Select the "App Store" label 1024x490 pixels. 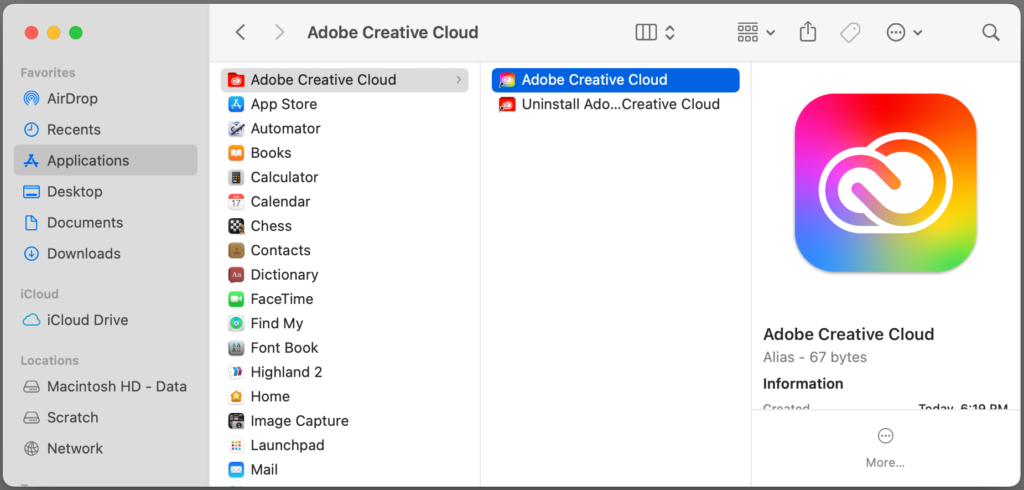[x=283, y=104]
